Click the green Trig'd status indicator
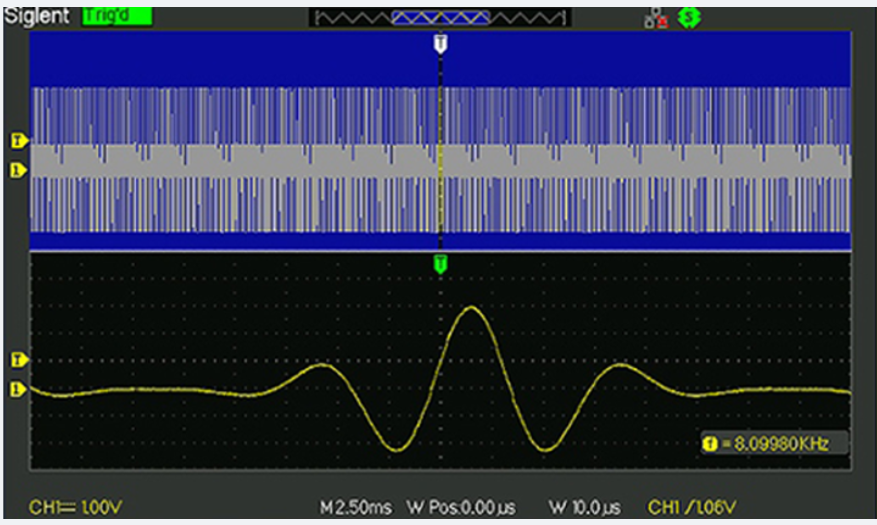Viewport: 877px width, 525px height. 116,17
